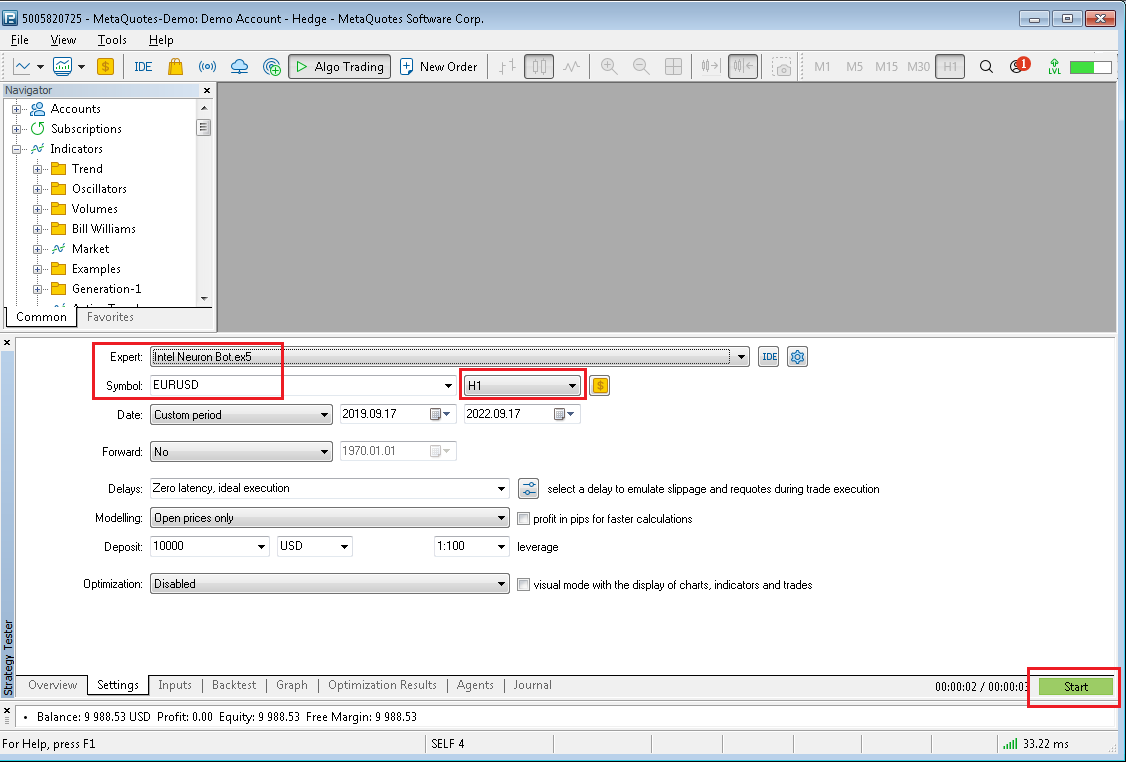This screenshot has height=762, width=1126.
Task: Switch chart to line chart type
Action: coord(572,67)
